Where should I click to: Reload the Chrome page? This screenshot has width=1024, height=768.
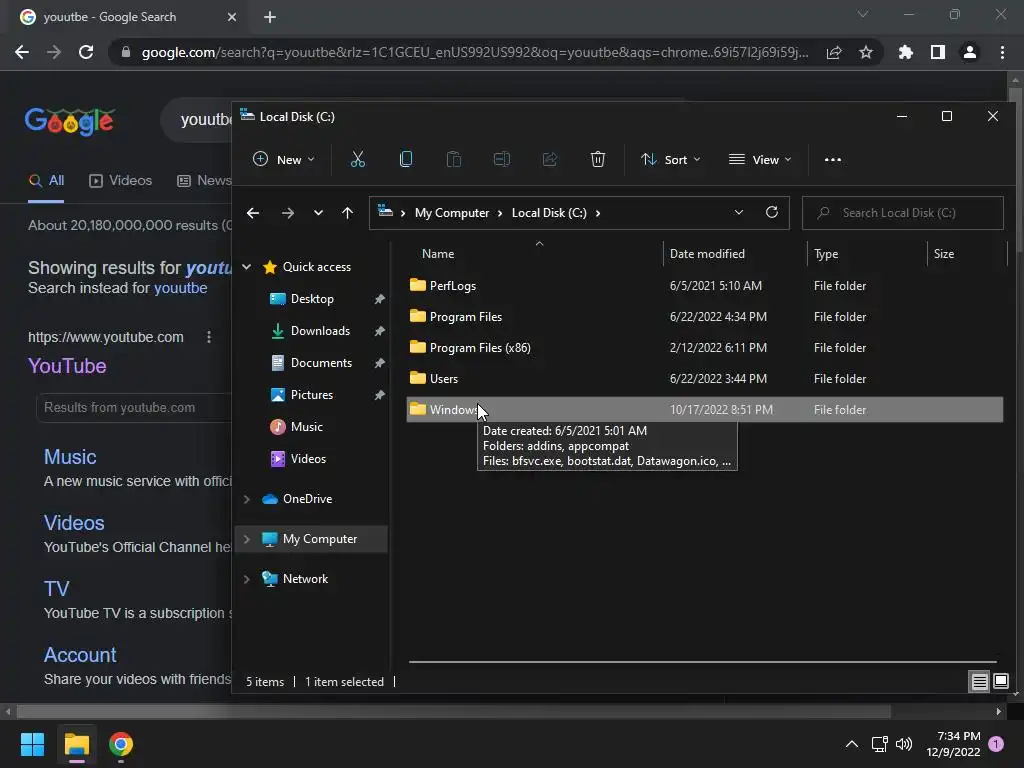(x=86, y=52)
